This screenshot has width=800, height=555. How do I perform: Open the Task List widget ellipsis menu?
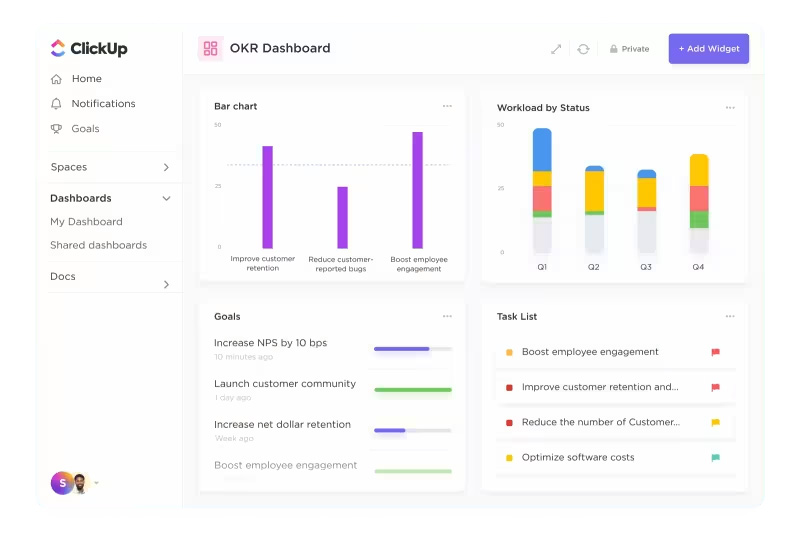[x=730, y=316]
